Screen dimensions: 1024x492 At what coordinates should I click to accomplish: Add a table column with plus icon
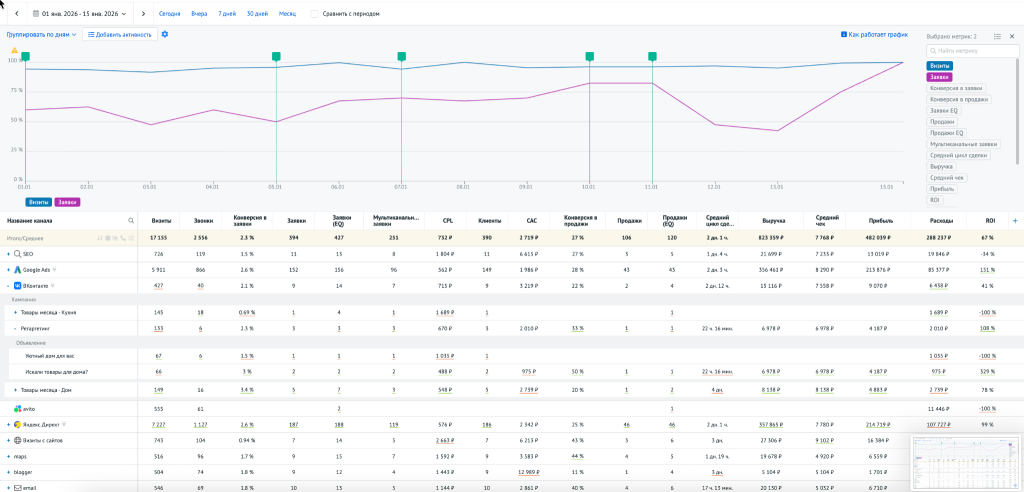[x=1015, y=220]
